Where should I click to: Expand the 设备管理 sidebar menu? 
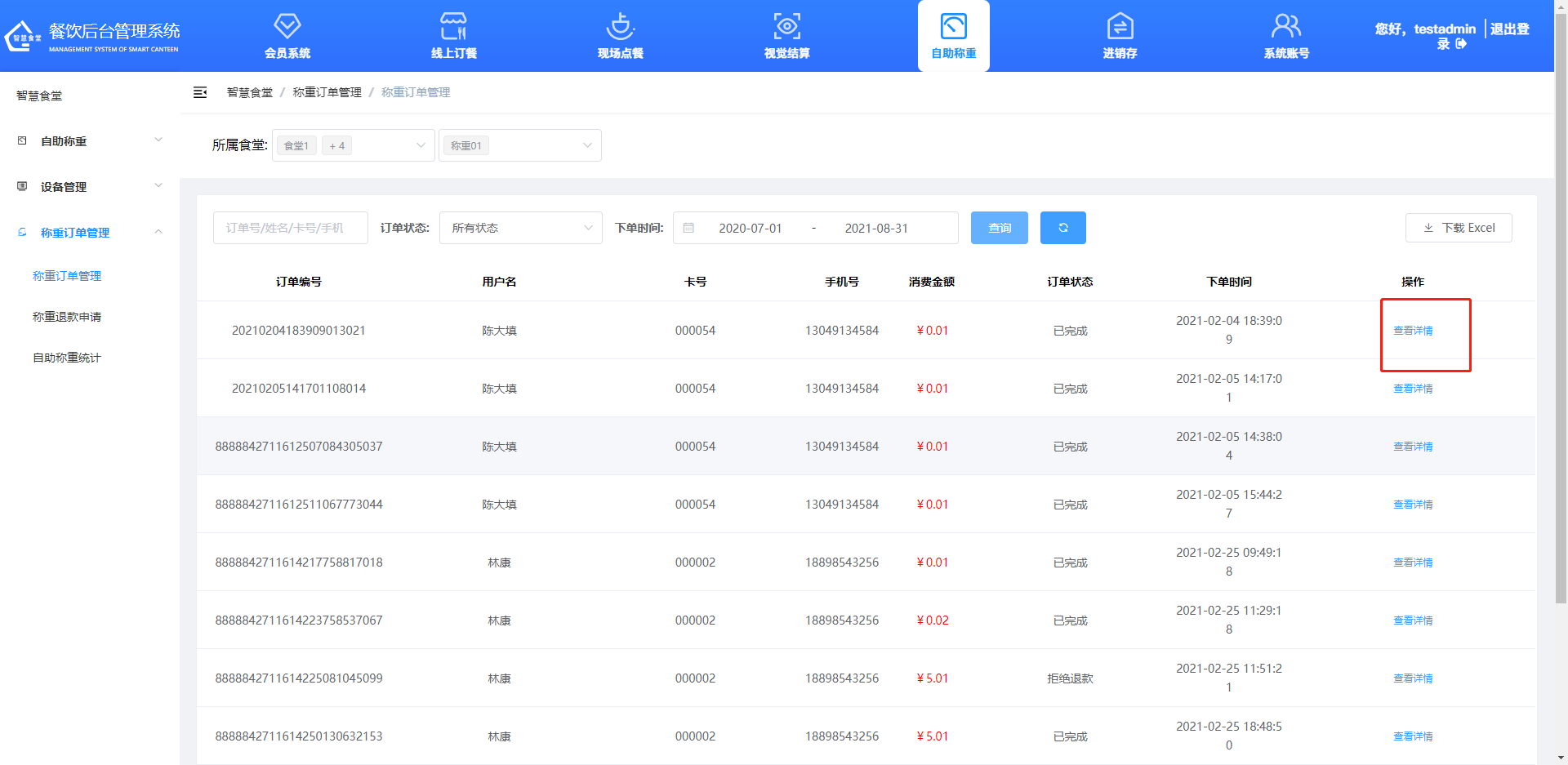(x=90, y=187)
